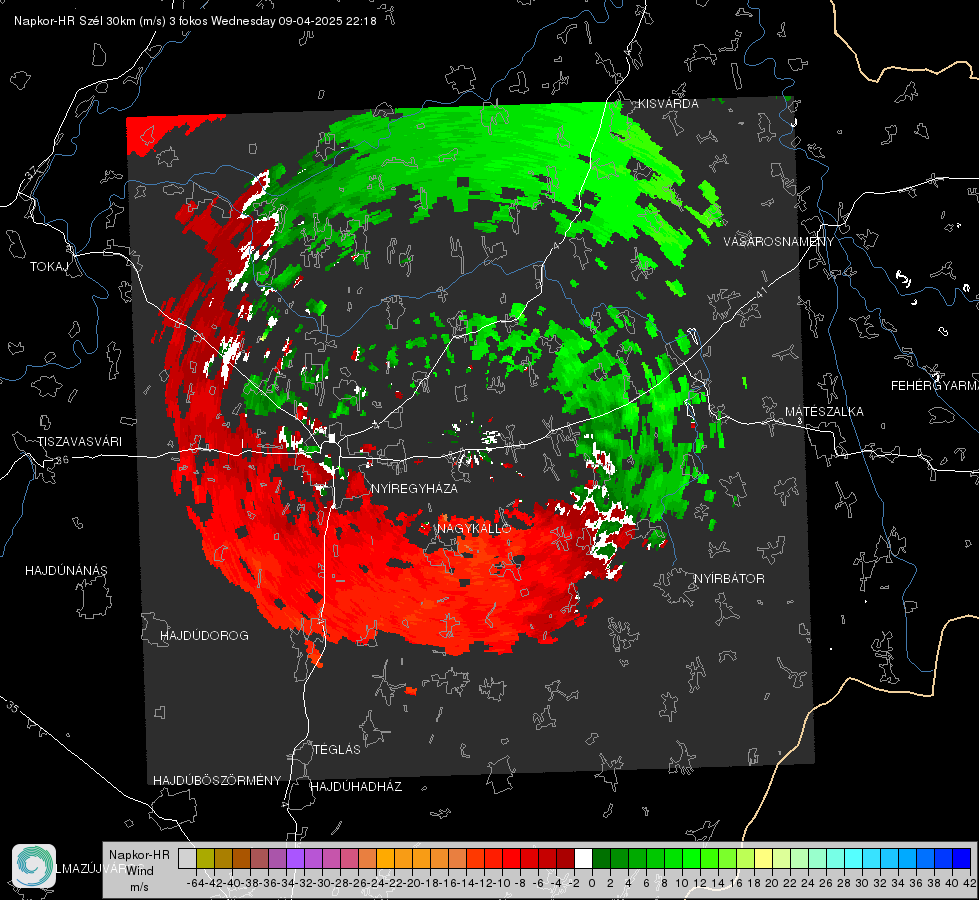Pick the white zero-velocity legend swatch
This screenshot has width=979, height=900.
click(583, 858)
